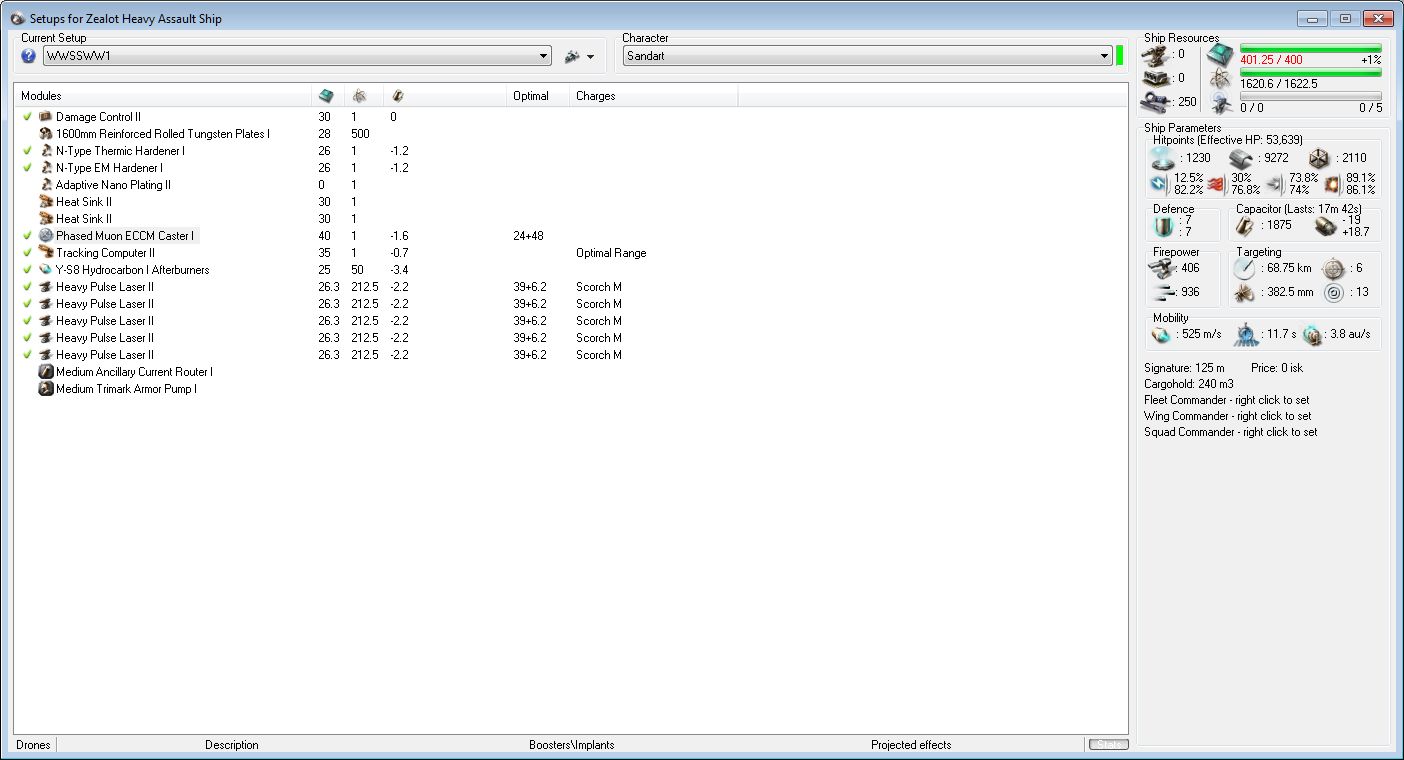
Task: Click the Optimal Range charge of Tracking Computer II
Action: 611,253
